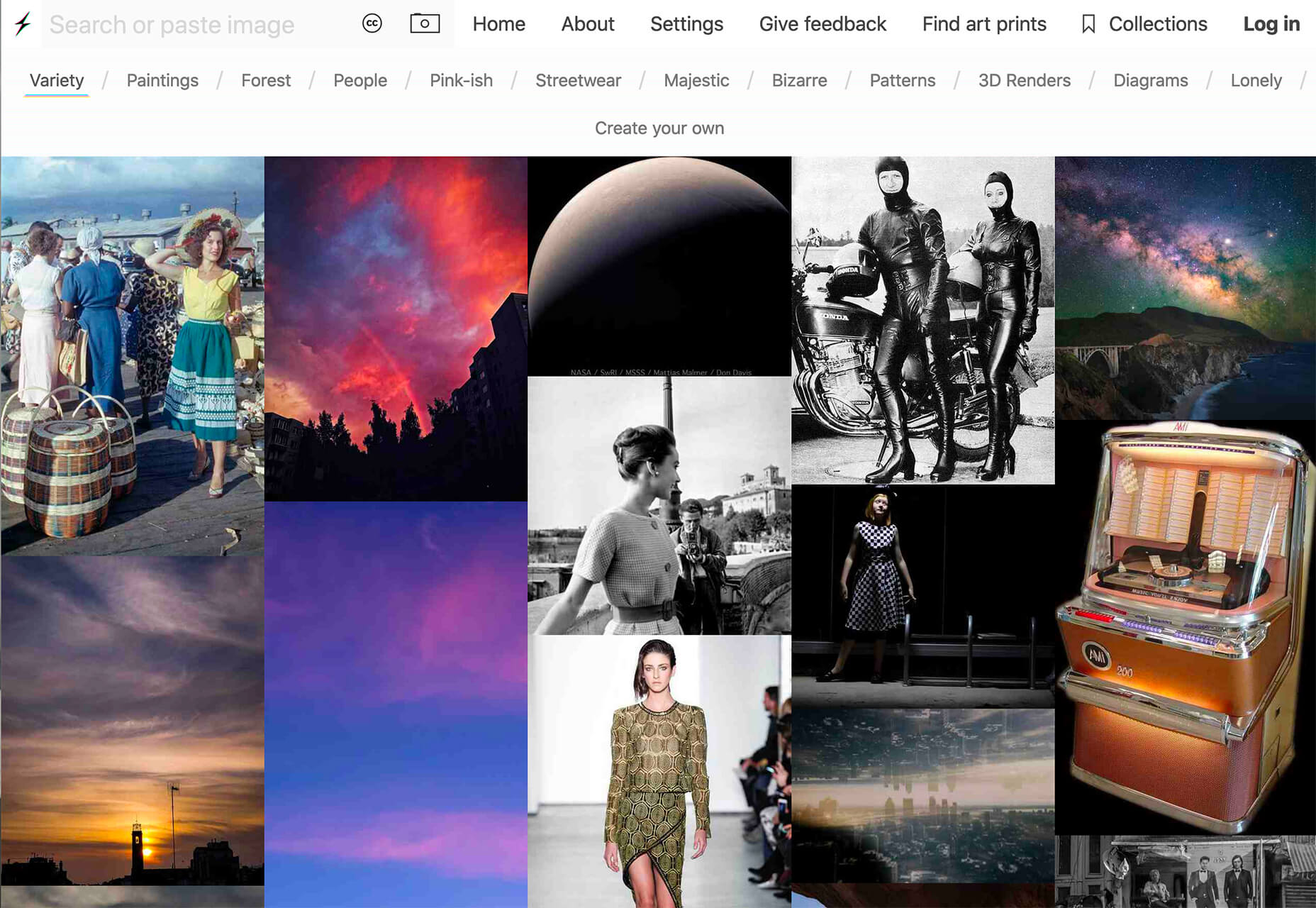
Task: Open Collections page
Action: (x=1158, y=24)
